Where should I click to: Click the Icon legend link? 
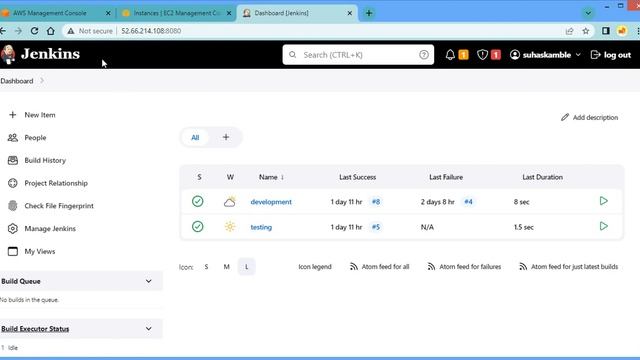[x=315, y=267]
